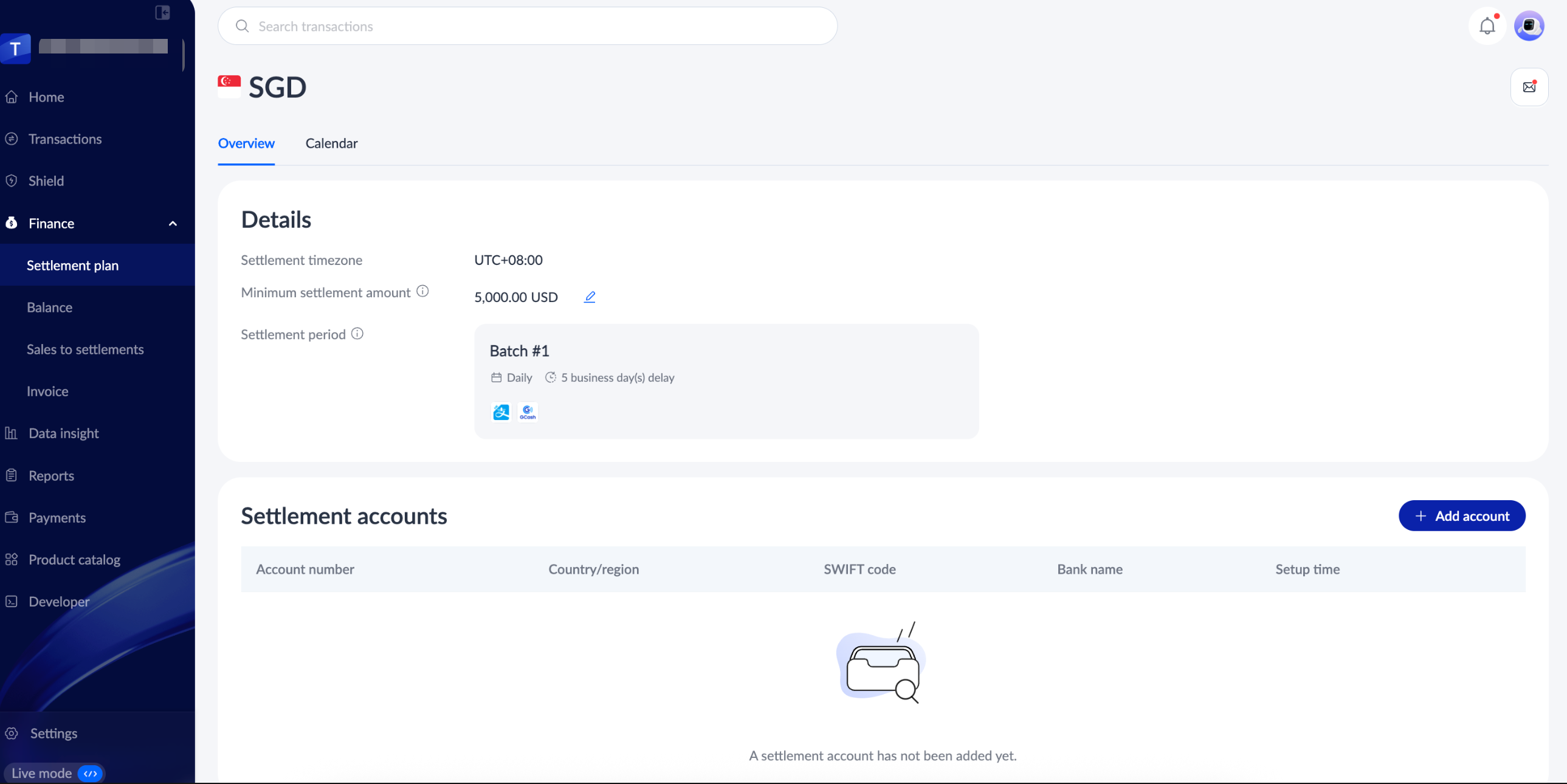Click the '5 business day(s) delay' text
This screenshot has width=1567, height=784.
tap(618, 377)
